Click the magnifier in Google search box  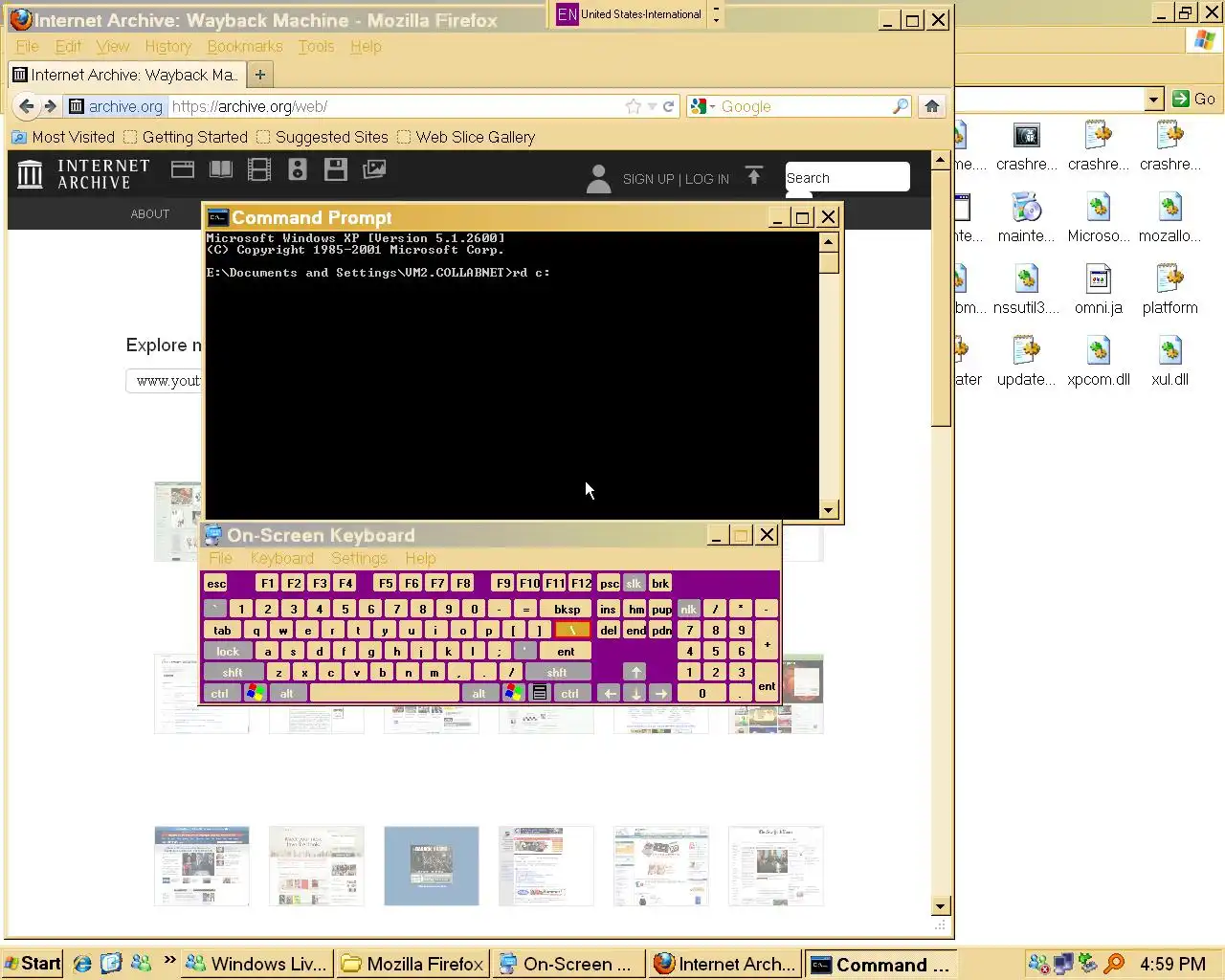click(900, 106)
